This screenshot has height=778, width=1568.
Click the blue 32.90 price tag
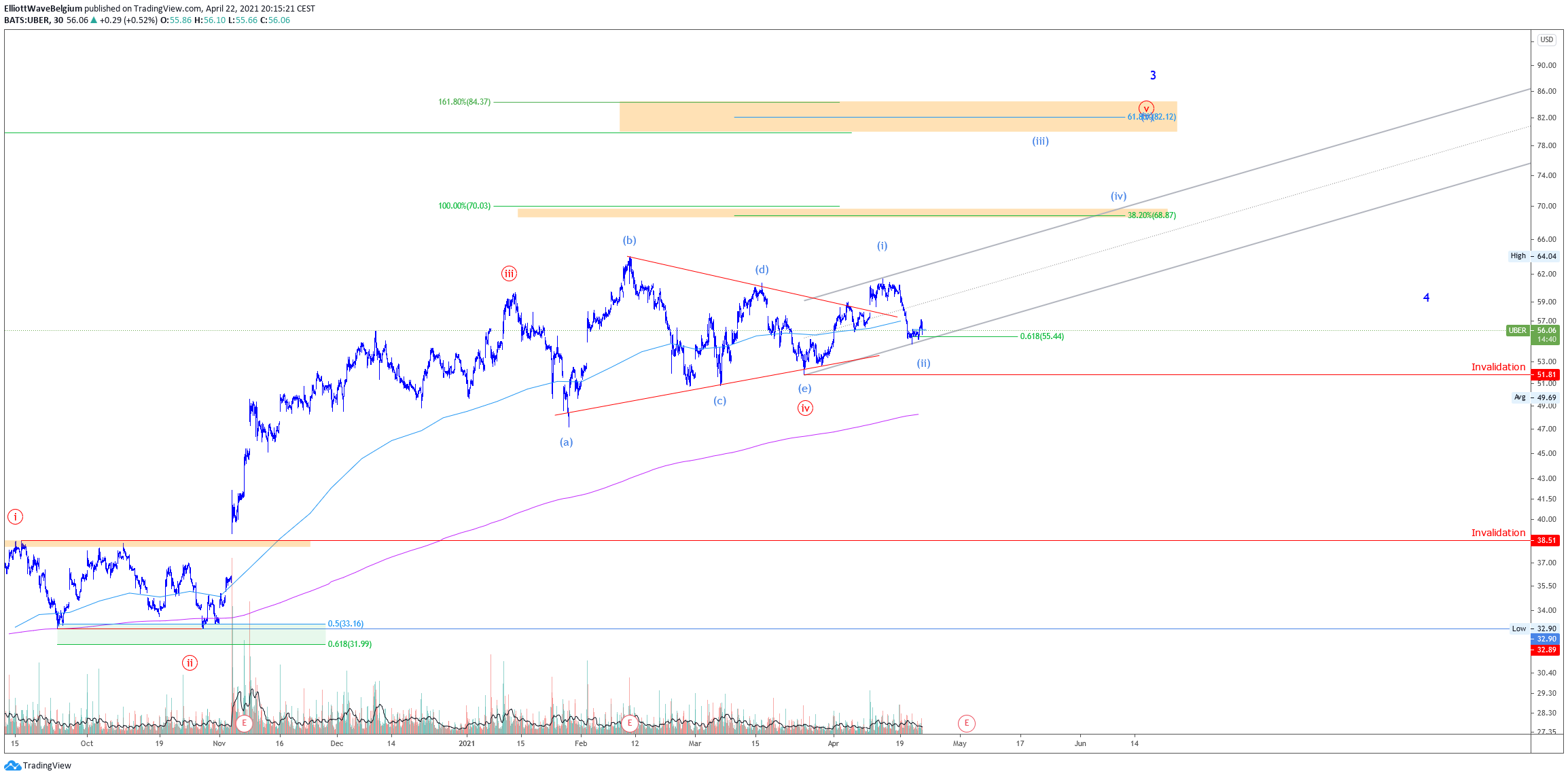click(1546, 639)
